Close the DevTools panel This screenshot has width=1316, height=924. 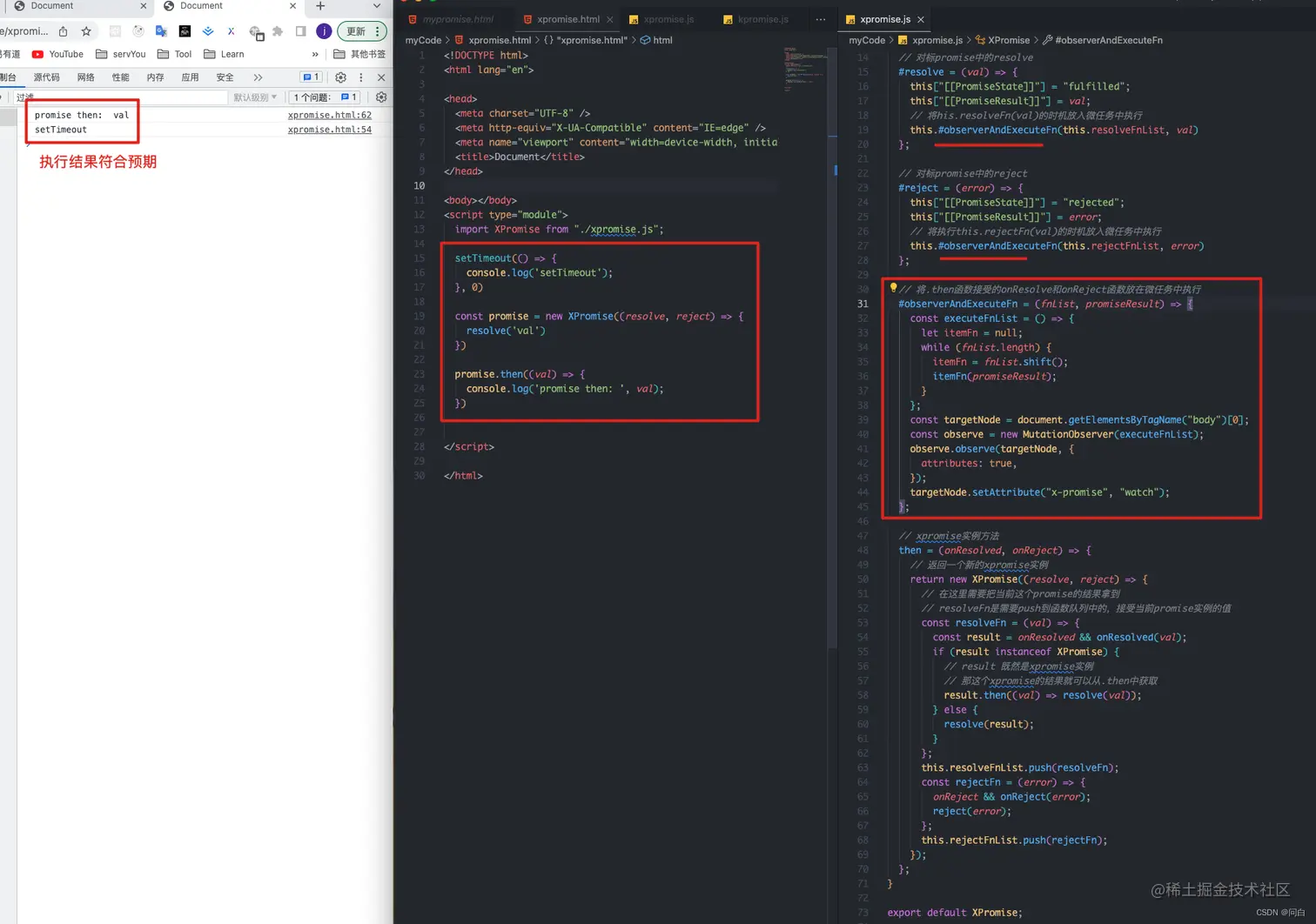(x=381, y=77)
